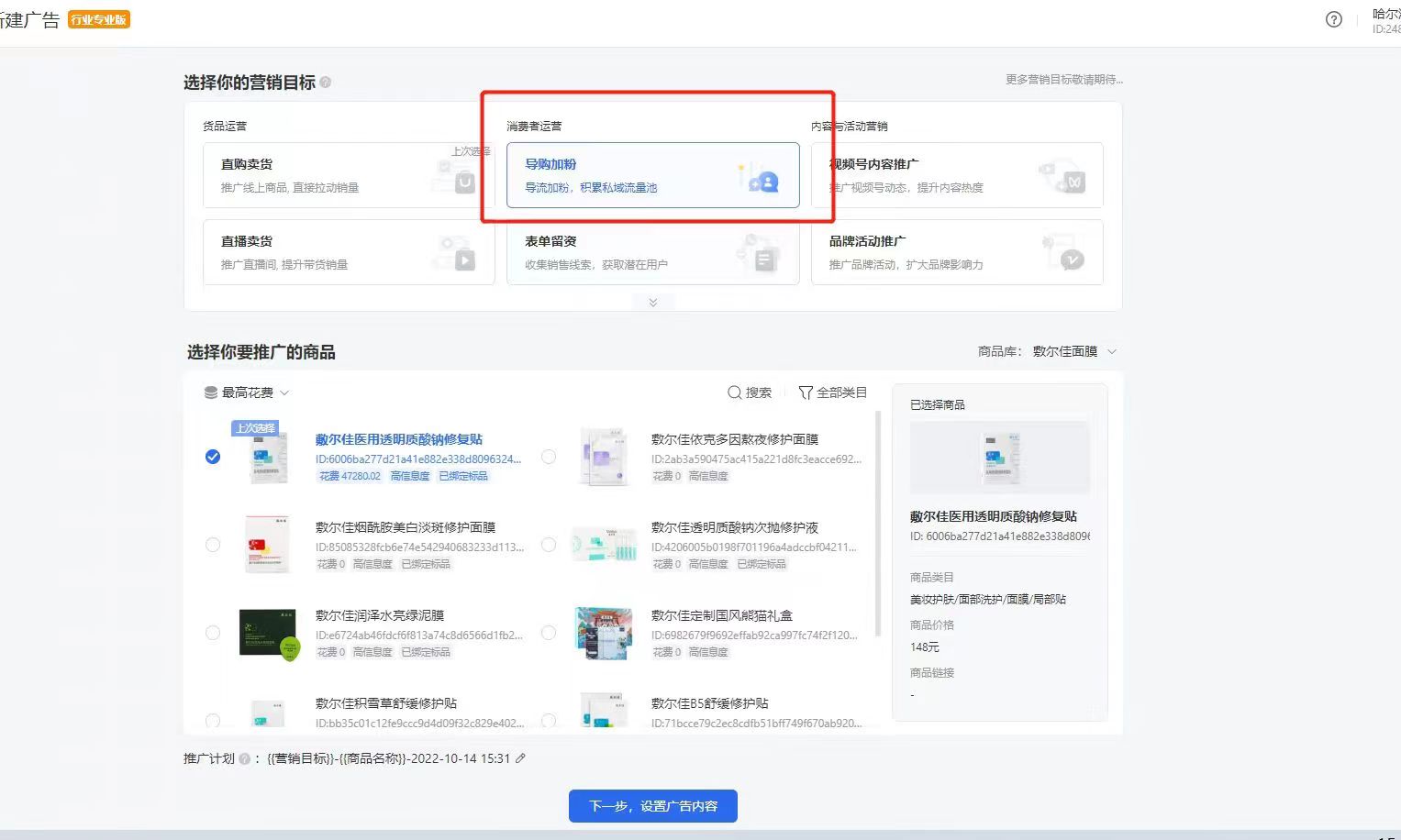
Task: Select the 敷尔佳烟酰胺美白淡斑修护面膜 radio button
Action: 213,545
